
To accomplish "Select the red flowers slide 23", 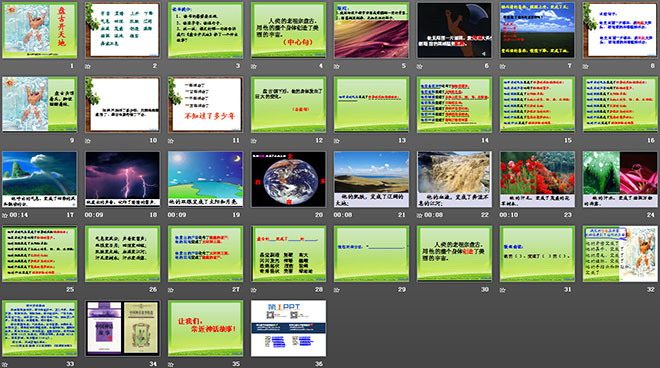I will tap(537, 179).
